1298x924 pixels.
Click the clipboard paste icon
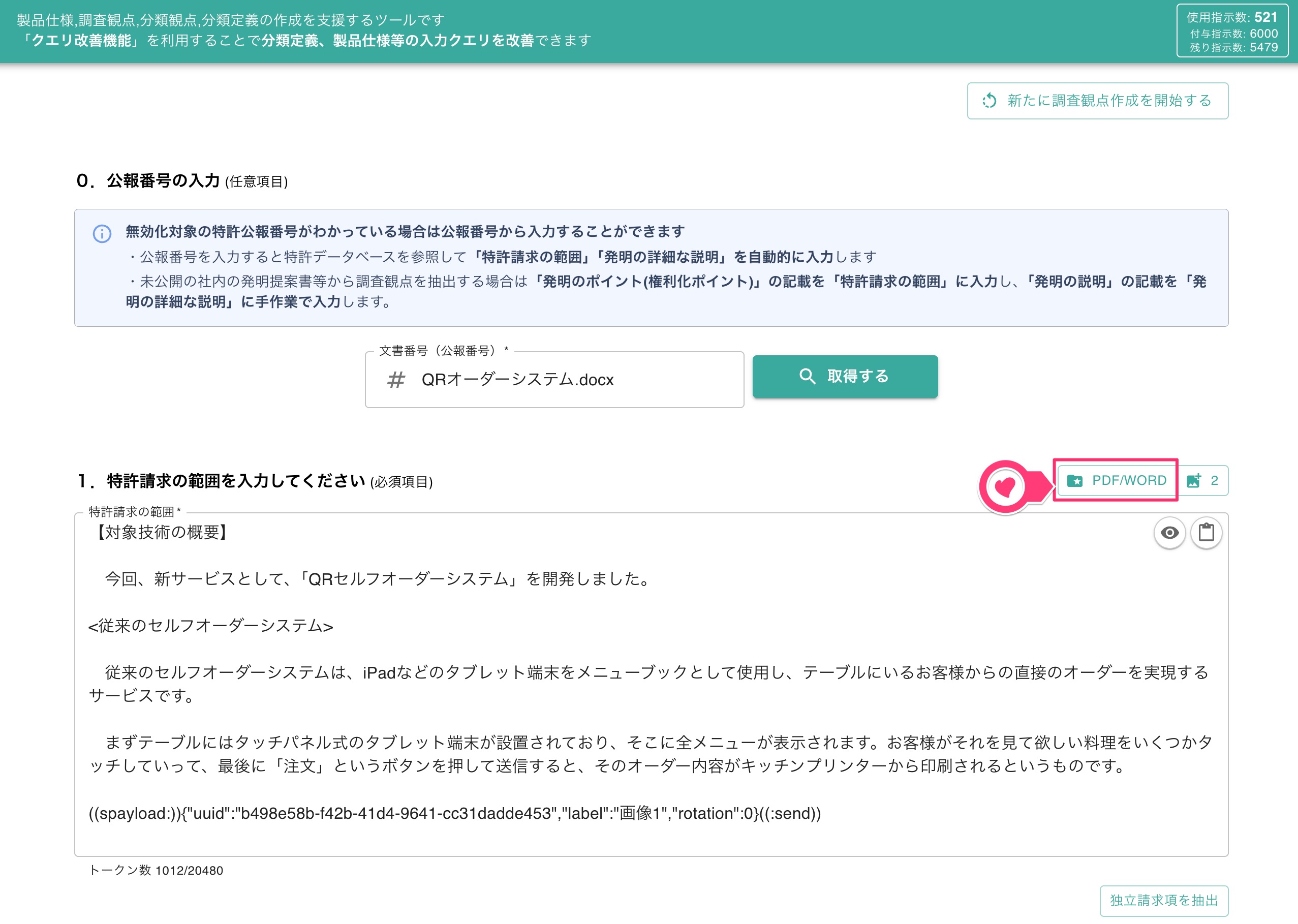click(x=1206, y=533)
